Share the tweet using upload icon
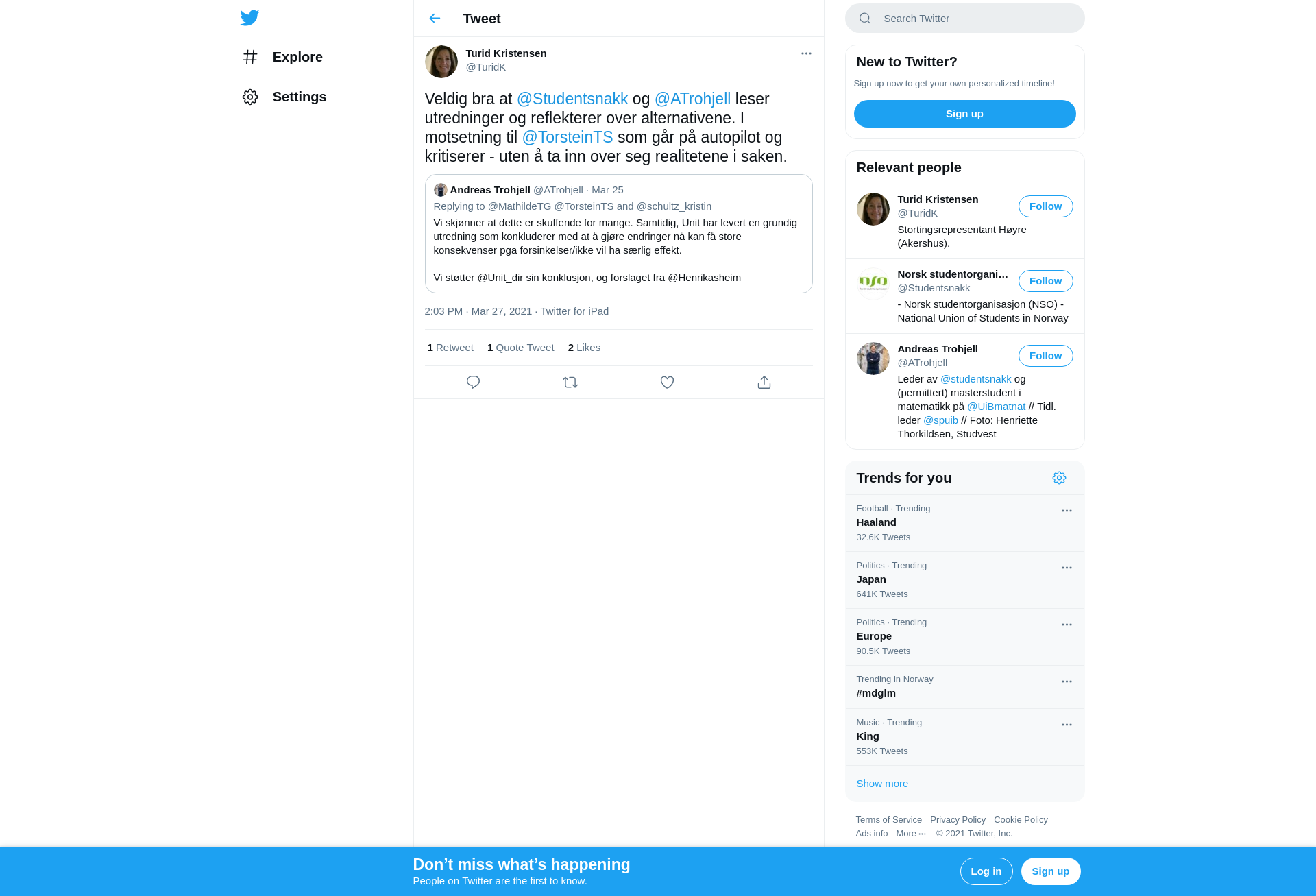 [764, 383]
